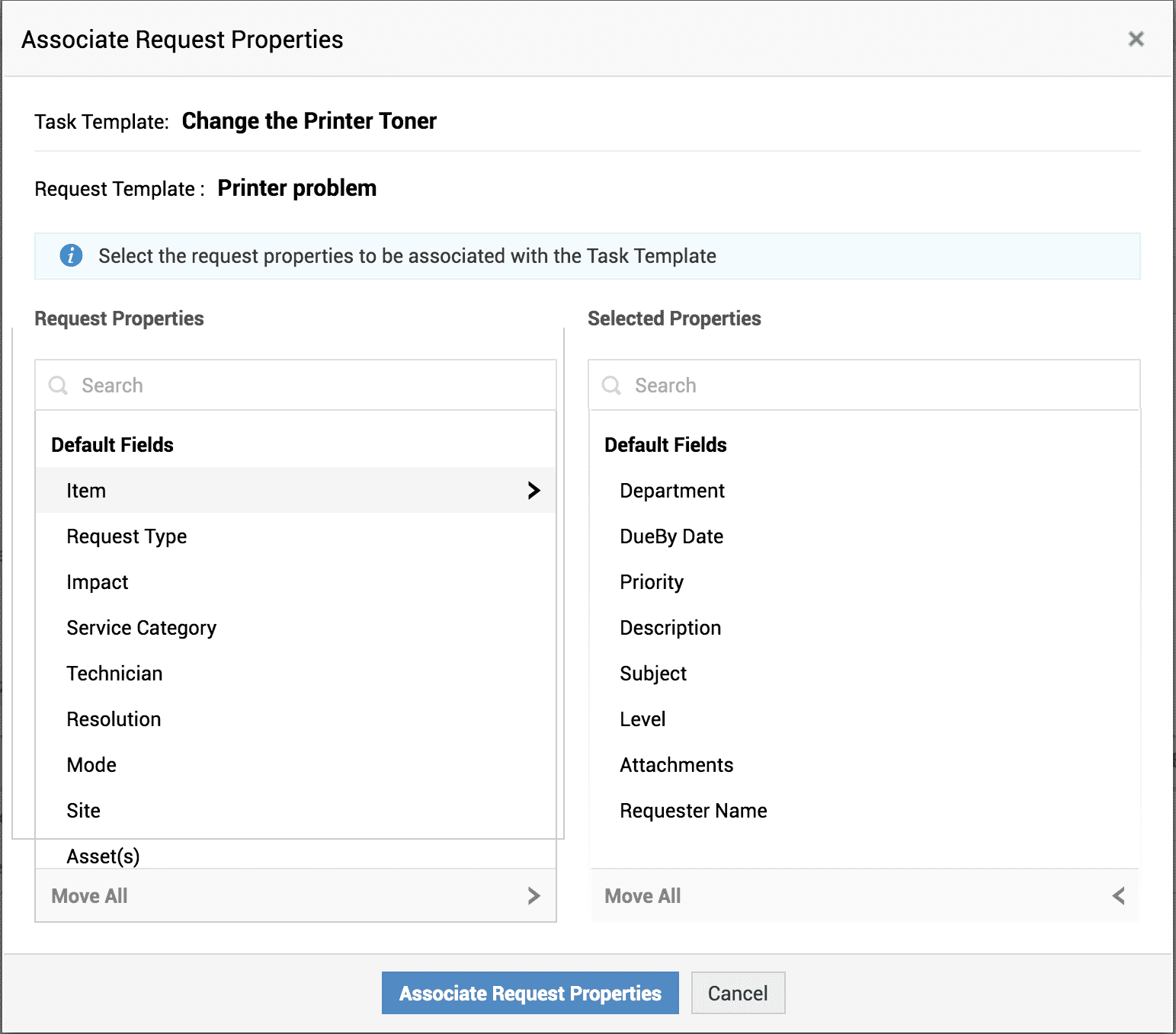The image size is (1176, 1034).
Task: Pick the Technician field
Action: (114, 674)
